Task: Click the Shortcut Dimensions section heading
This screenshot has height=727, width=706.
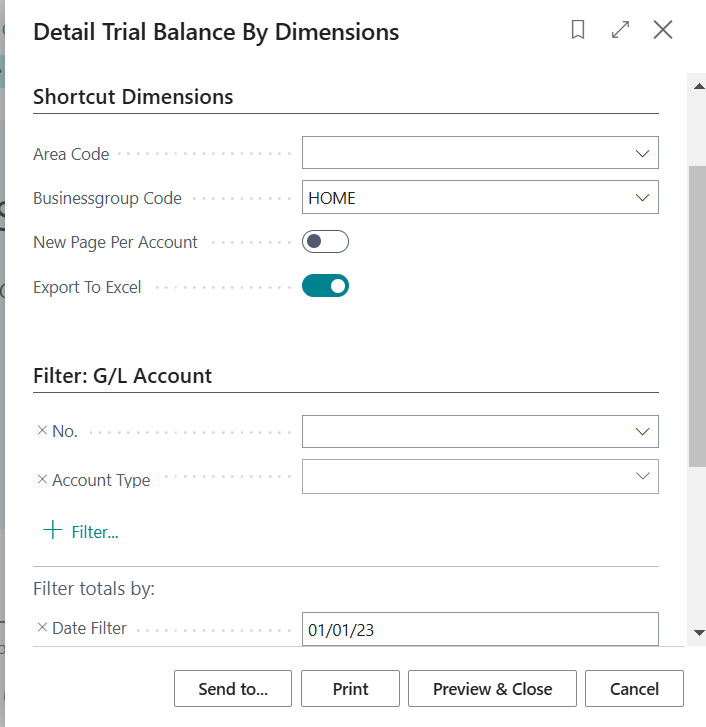Action: pyautogui.click(x=133, y=96)
